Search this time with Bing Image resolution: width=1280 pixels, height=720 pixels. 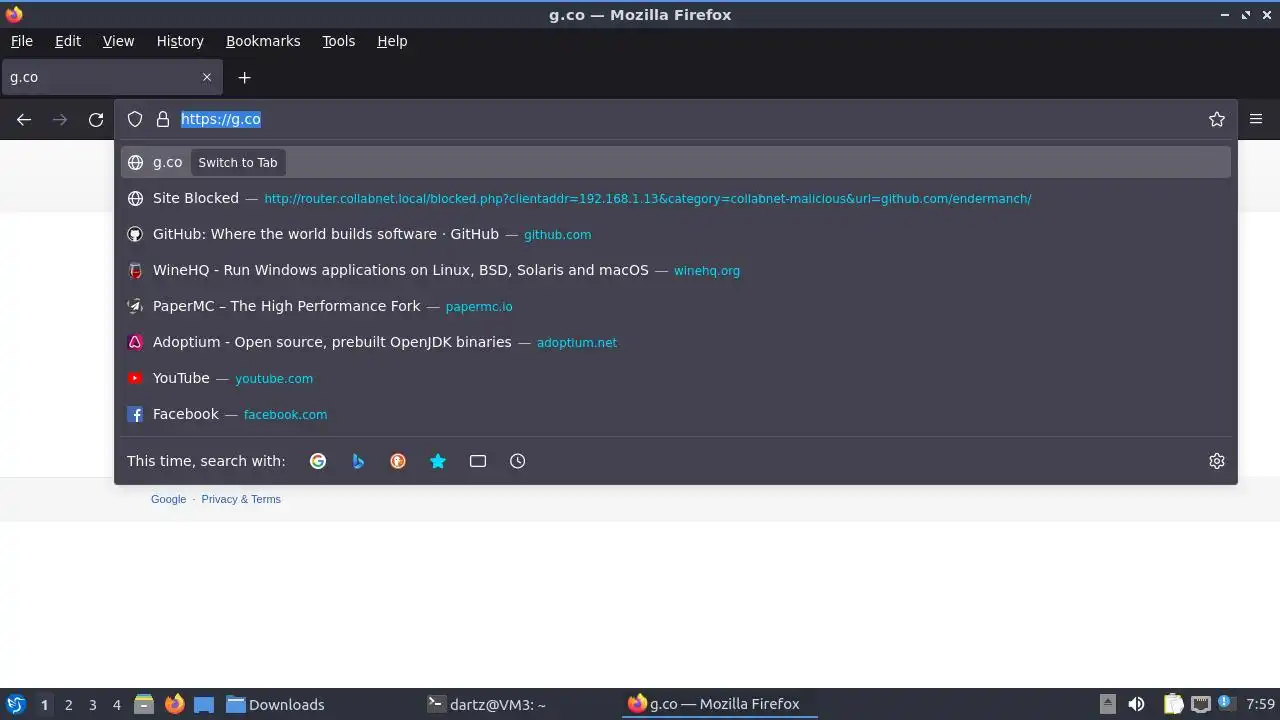pyautogui.click(x=358, y=461)
